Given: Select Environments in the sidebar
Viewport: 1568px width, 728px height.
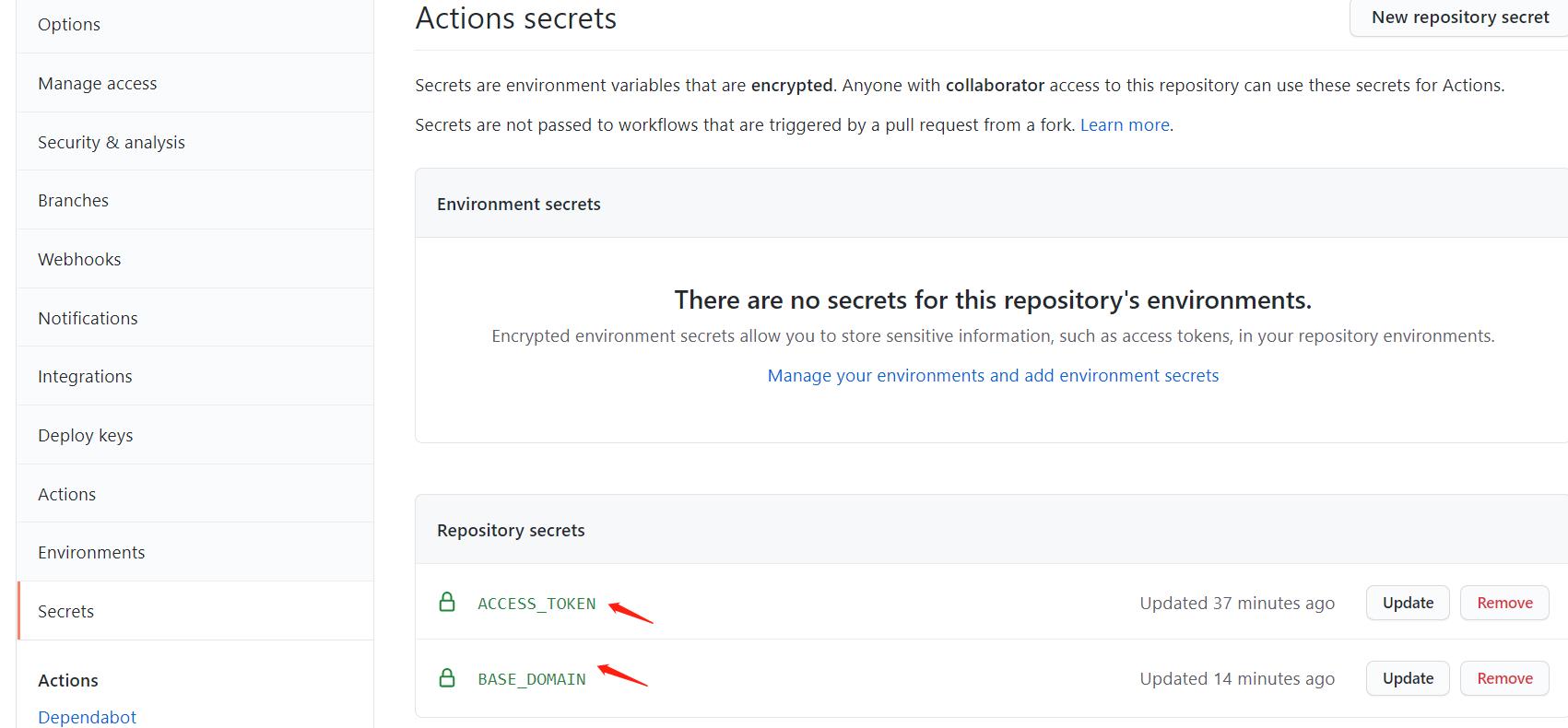Looking at the screenshot, I should coord(91,553).
